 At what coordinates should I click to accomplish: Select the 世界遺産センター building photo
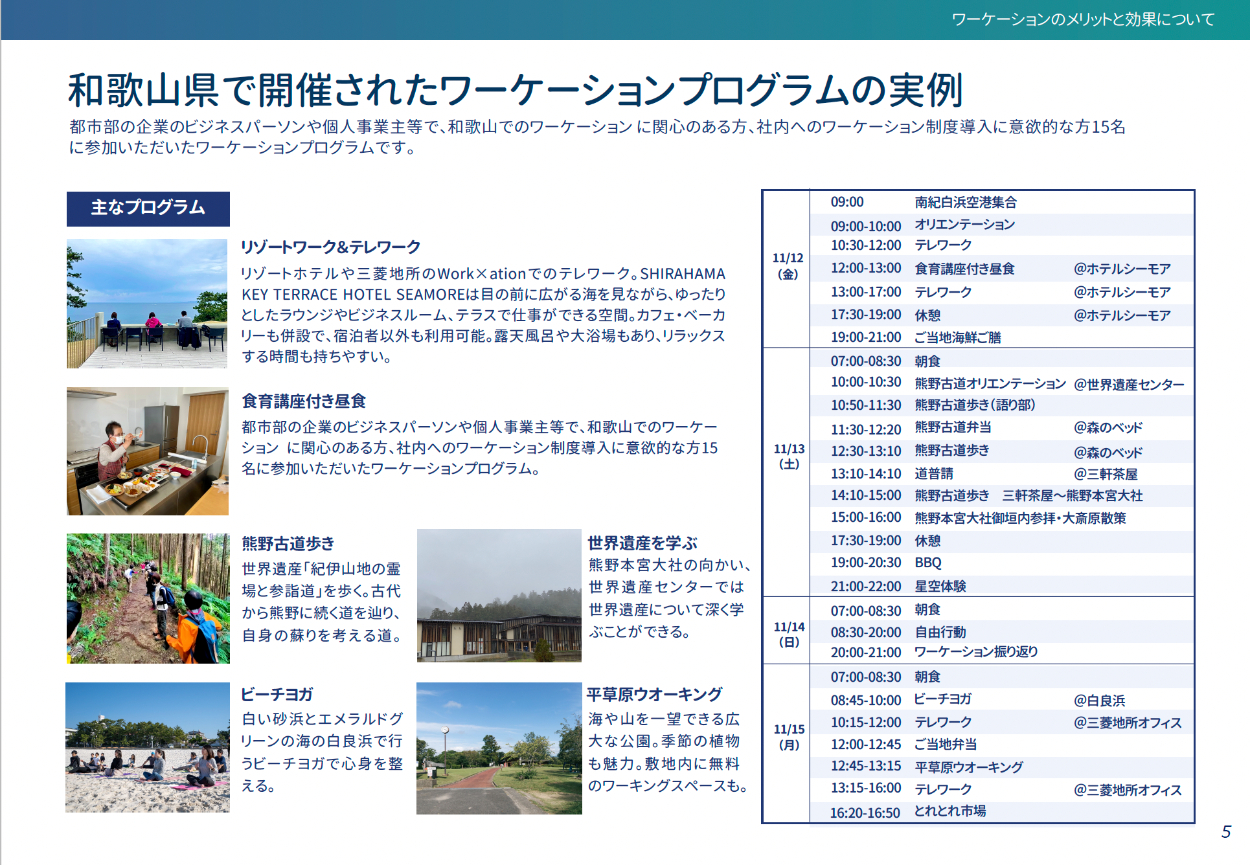coord(498,596)
